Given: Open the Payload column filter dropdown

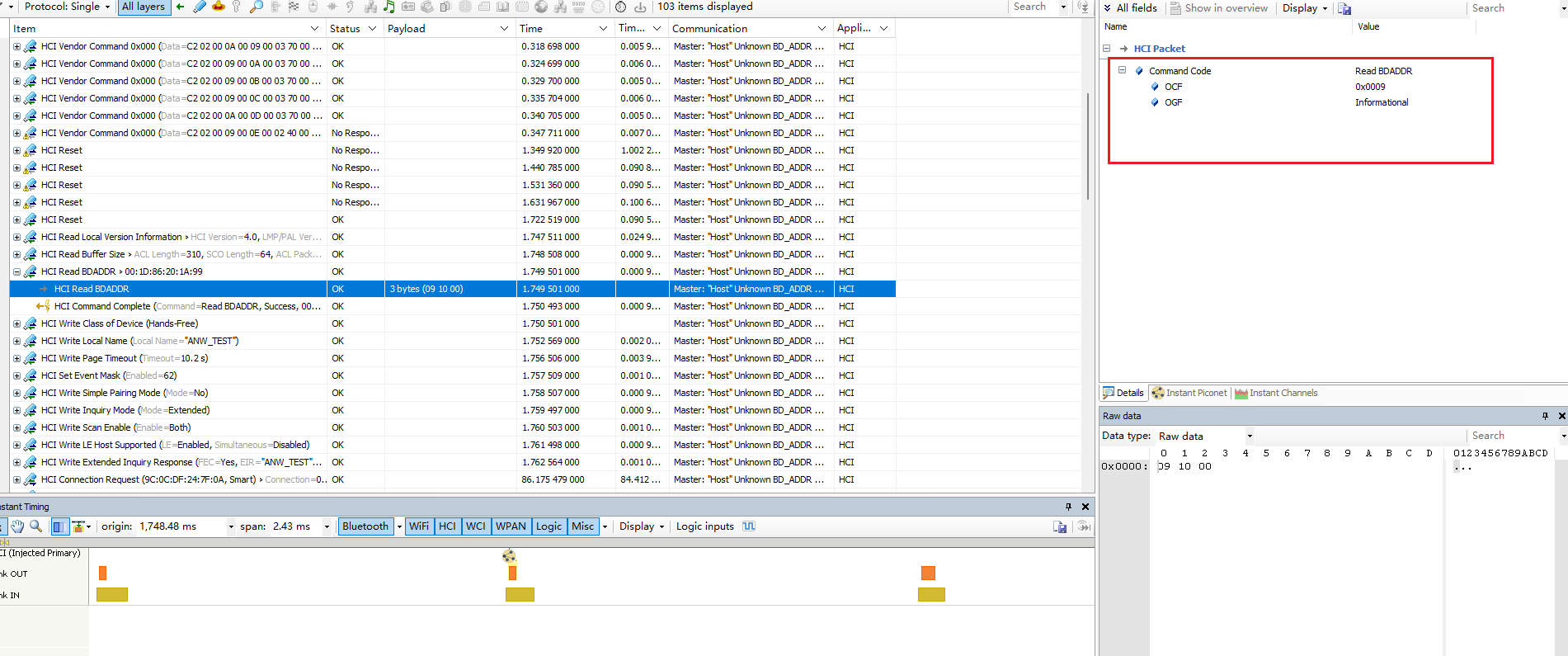Looking at the screenshot, I should pyautogui.click(x=504, y=28).
